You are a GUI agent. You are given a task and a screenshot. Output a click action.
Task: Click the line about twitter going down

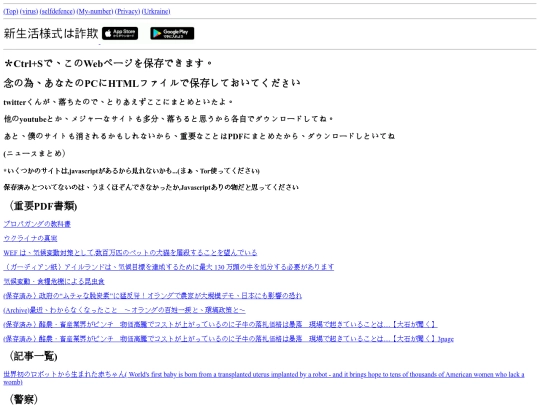118,102
